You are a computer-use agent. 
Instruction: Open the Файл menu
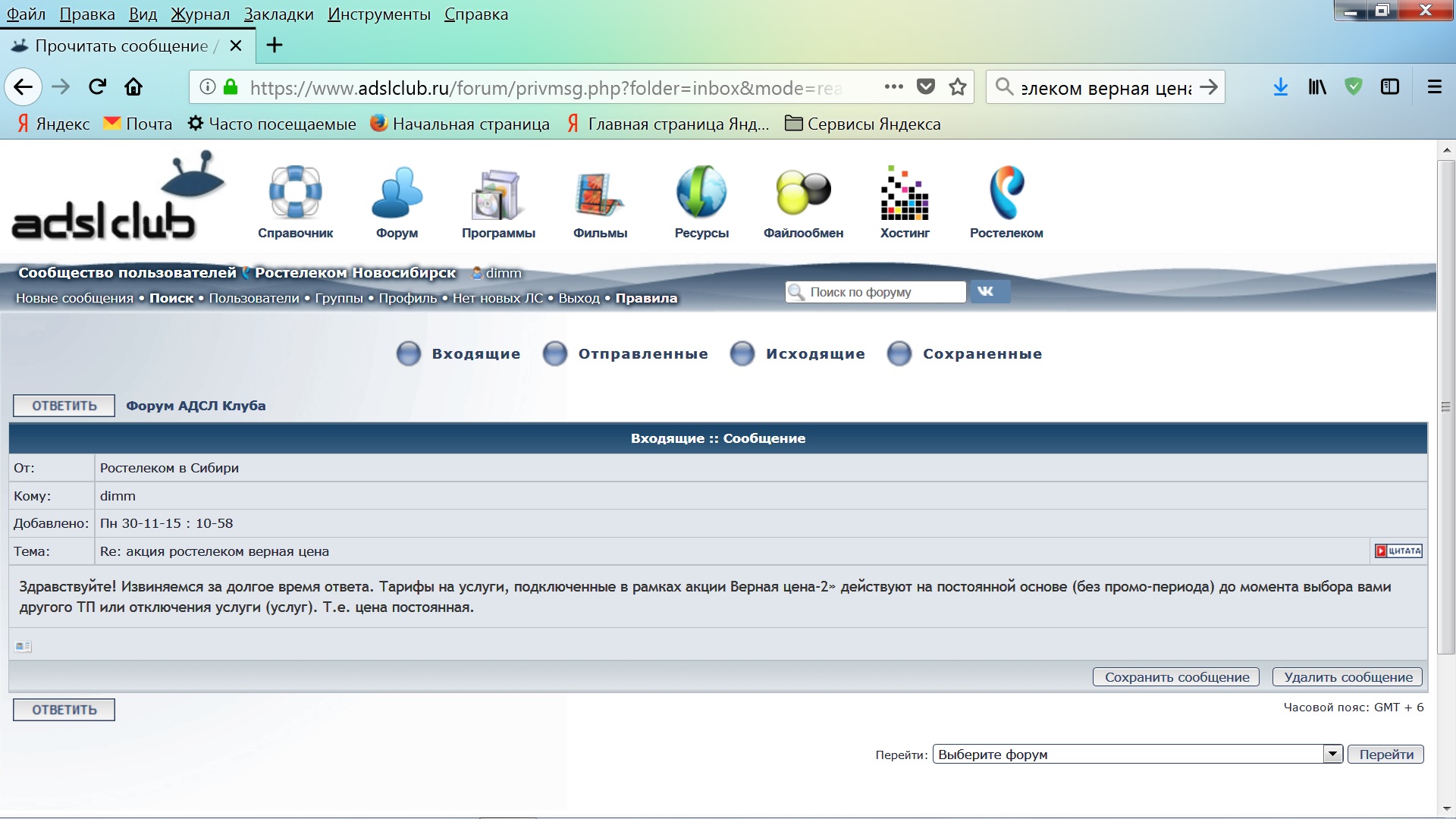(x=26, y=14)
